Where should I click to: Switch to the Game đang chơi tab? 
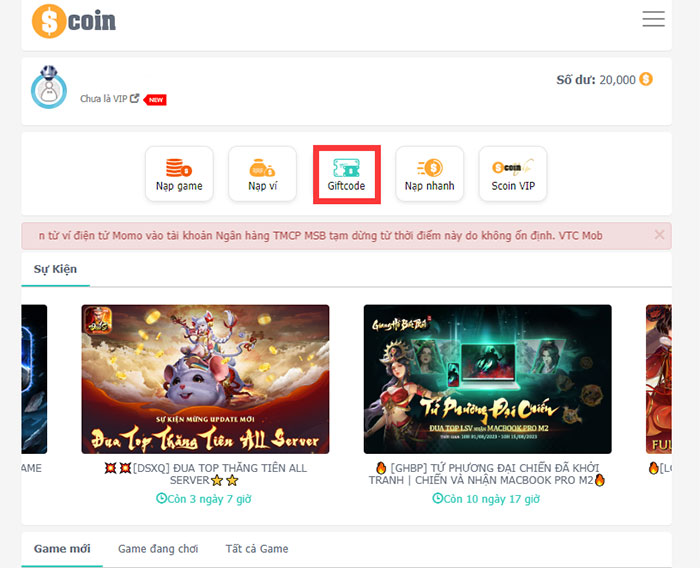[158, 549]
